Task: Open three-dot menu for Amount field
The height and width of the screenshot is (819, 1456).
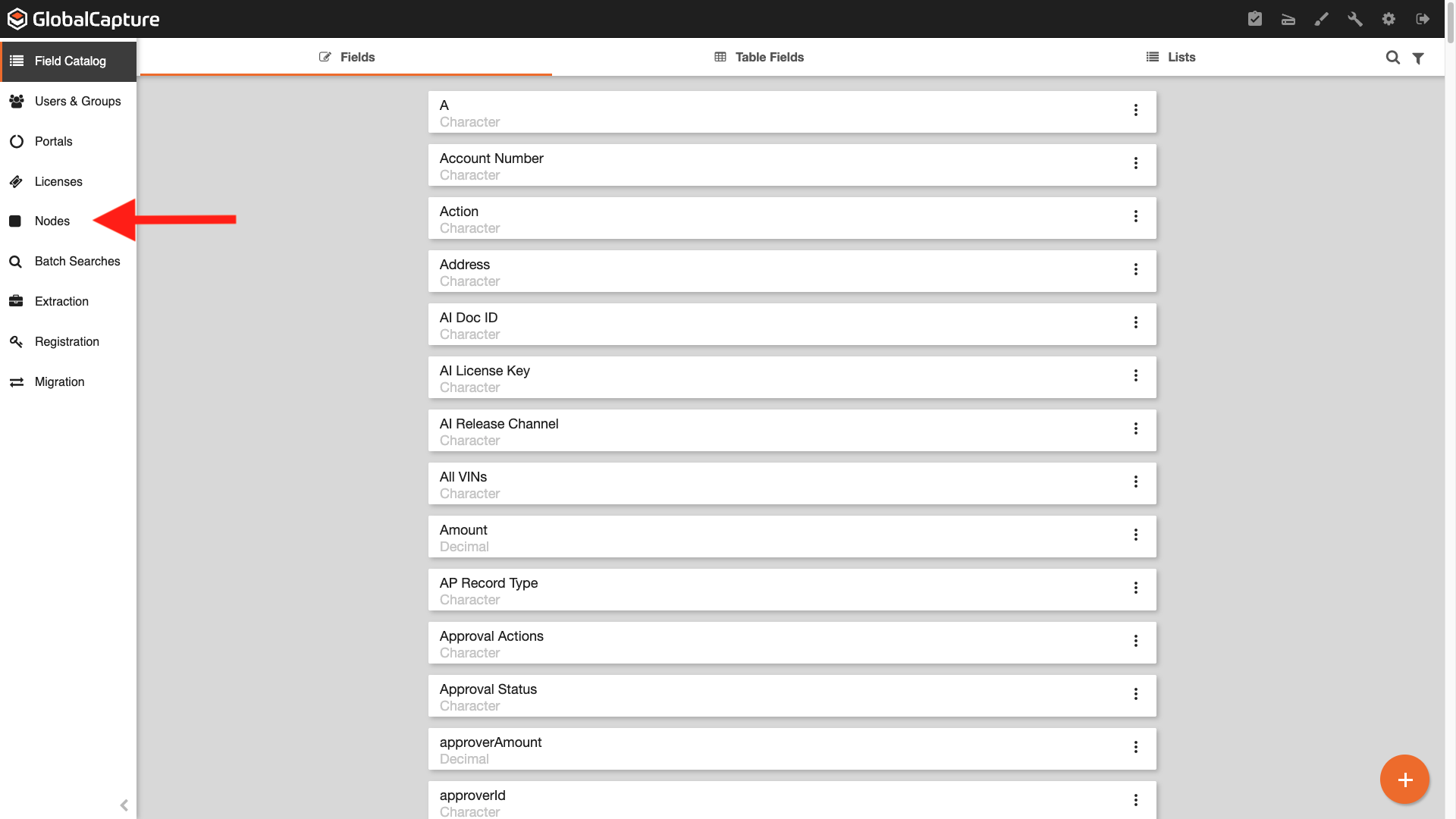Action: click(1136, 535)
